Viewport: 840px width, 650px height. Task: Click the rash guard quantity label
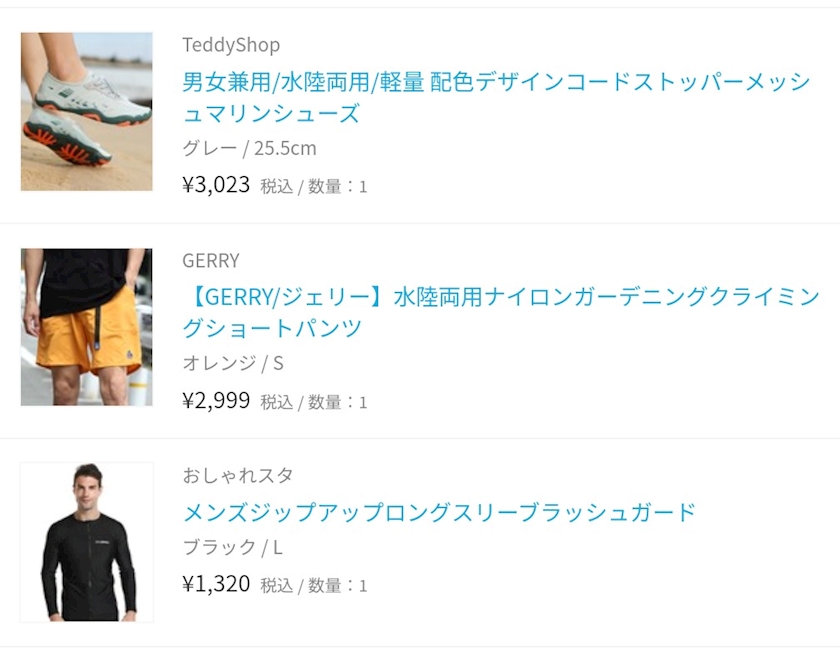point(338,586)
